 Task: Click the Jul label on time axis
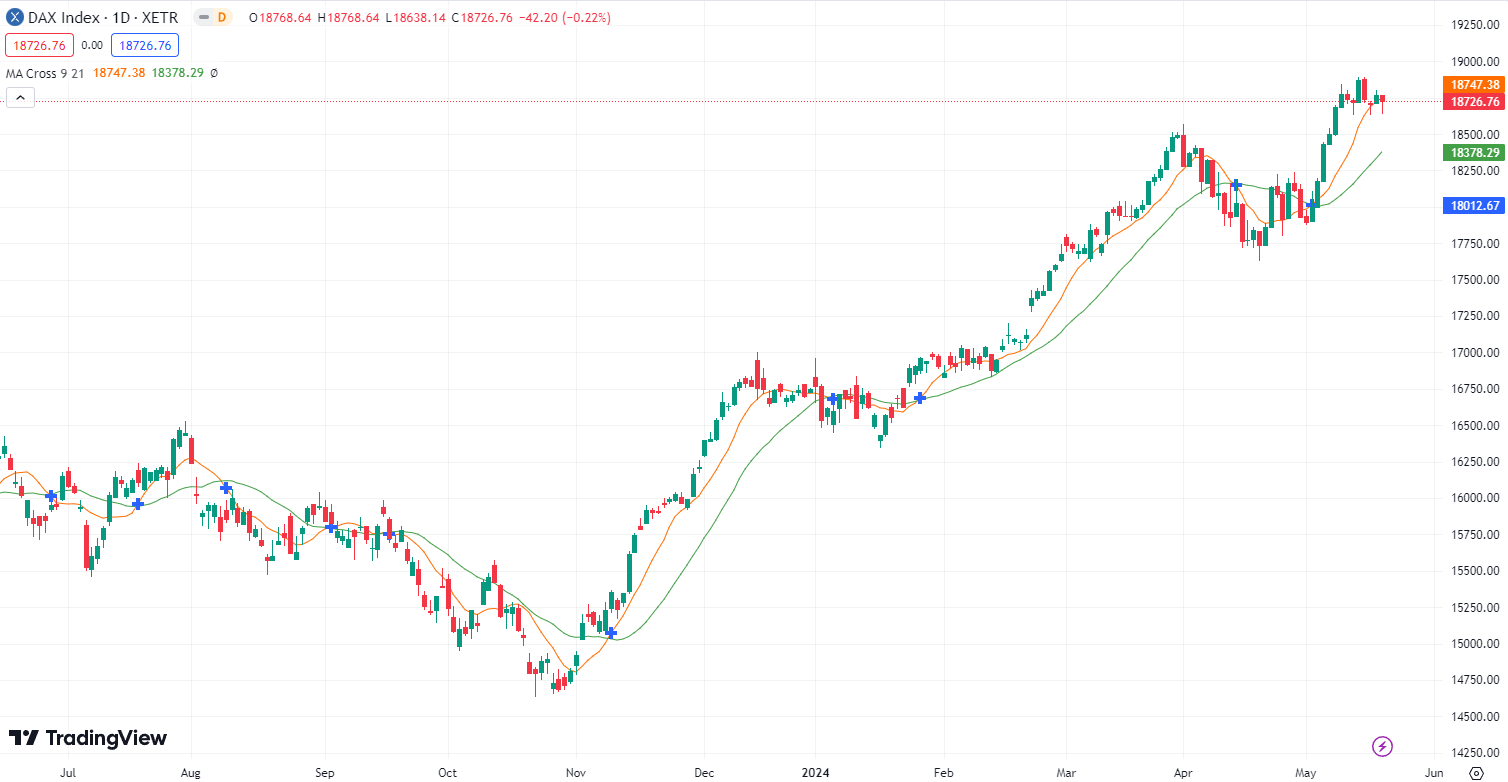click(68, 773)
